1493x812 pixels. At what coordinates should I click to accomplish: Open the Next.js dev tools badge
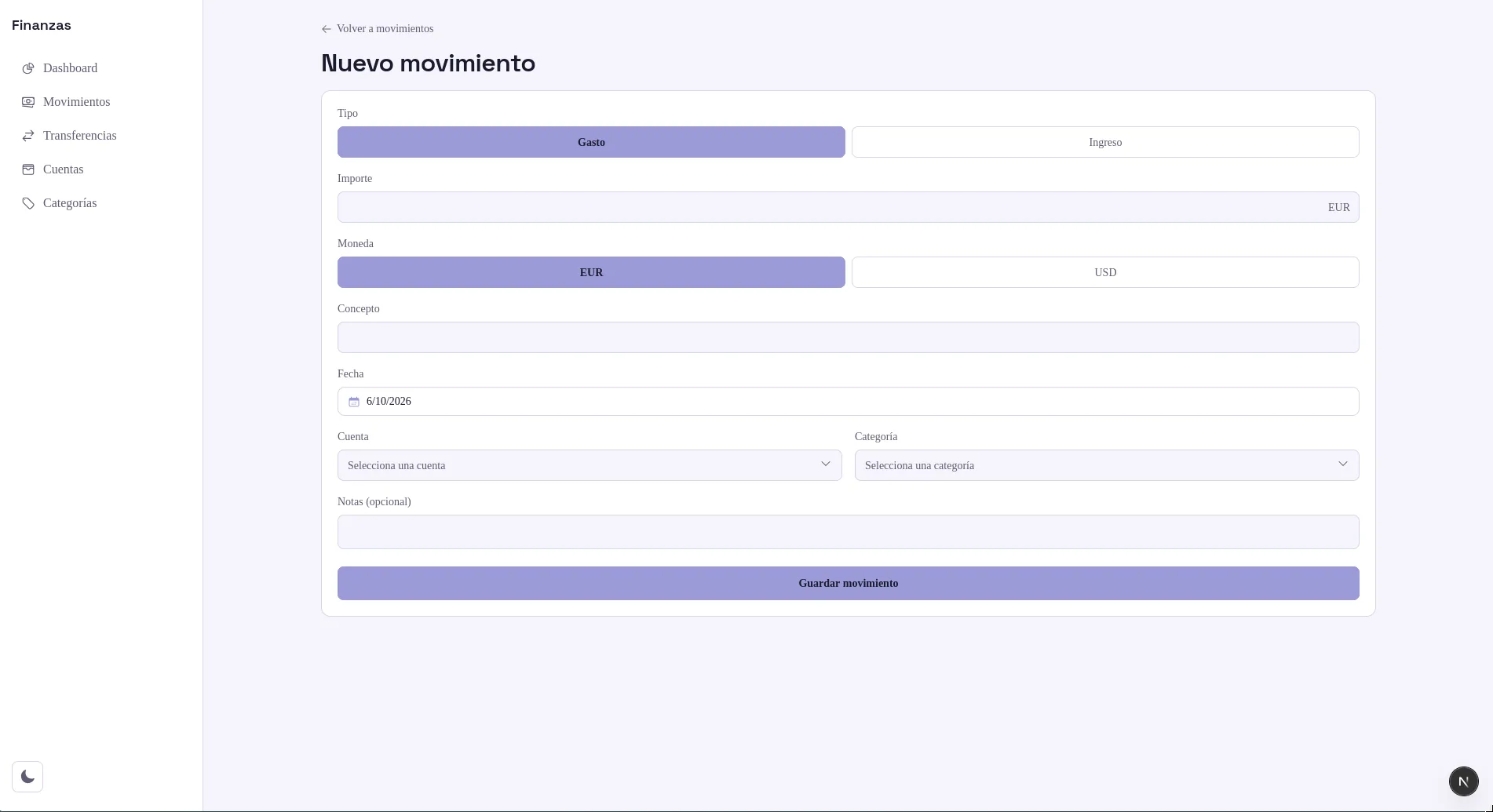(1463, 781)
